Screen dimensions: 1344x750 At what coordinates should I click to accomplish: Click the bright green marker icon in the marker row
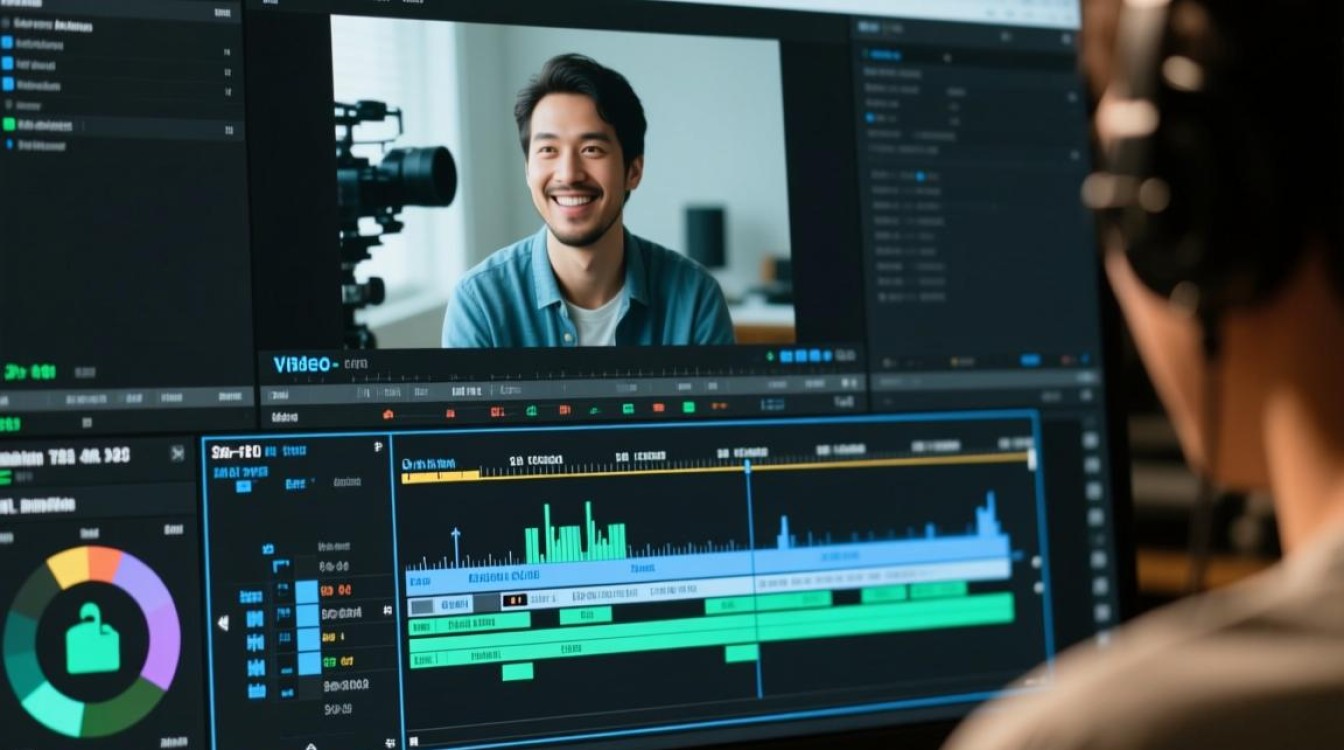point(688,407)
